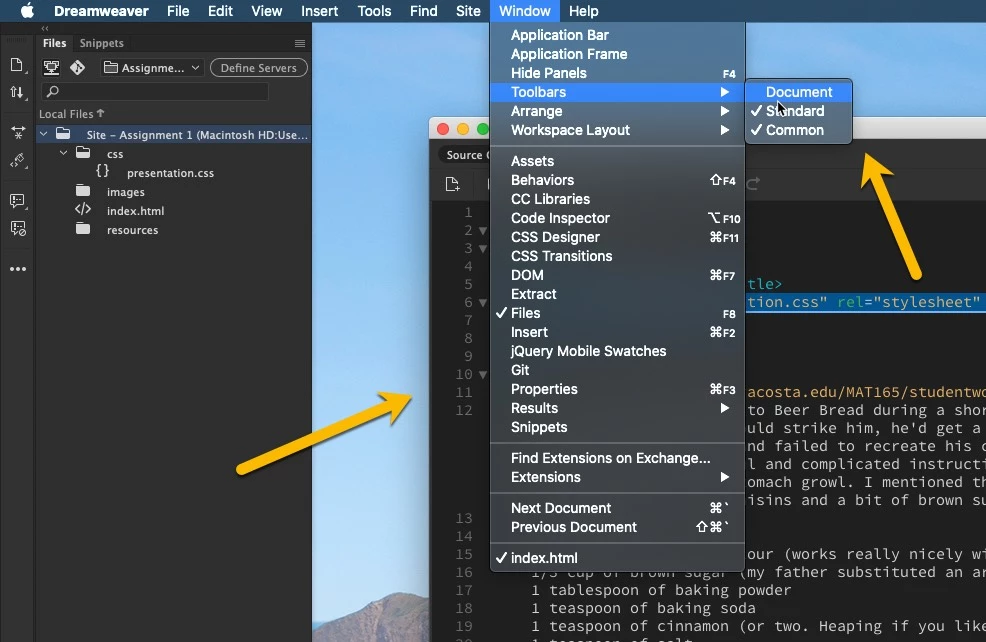This screenshot has width=986, height=642.
Task: Open the File menu
Action: [178, 11]
